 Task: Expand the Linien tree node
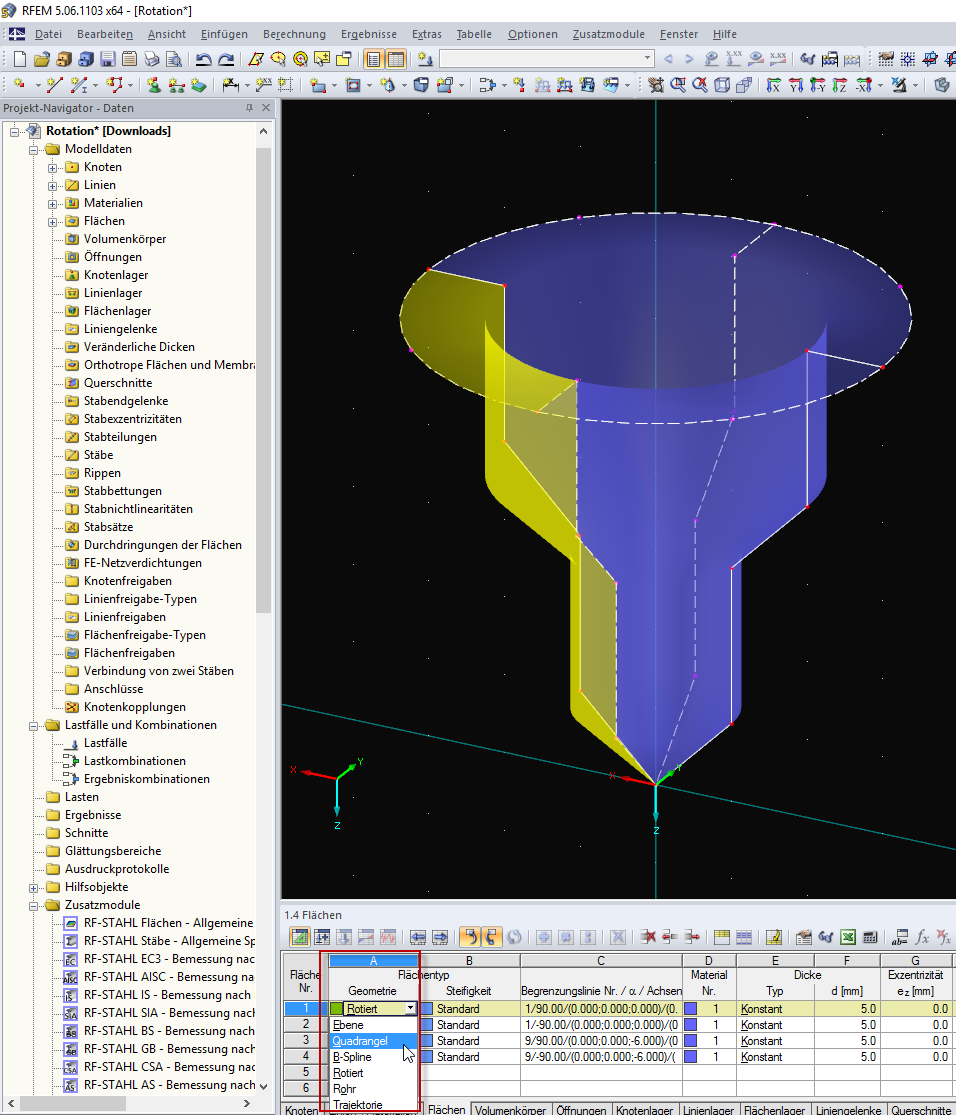pos(52,186)
